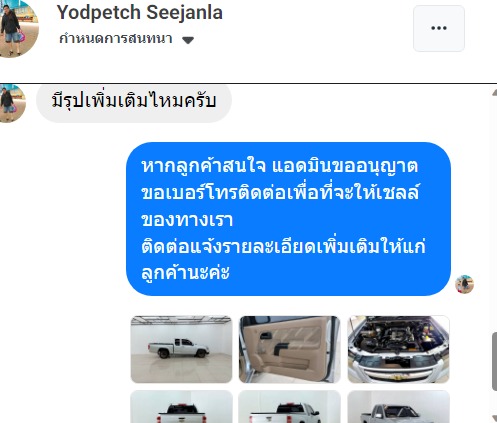This screenshot has width=497, height=423.
Task: Click the empty scrollbar track above the thumb
Action: (x=494, y=213)
